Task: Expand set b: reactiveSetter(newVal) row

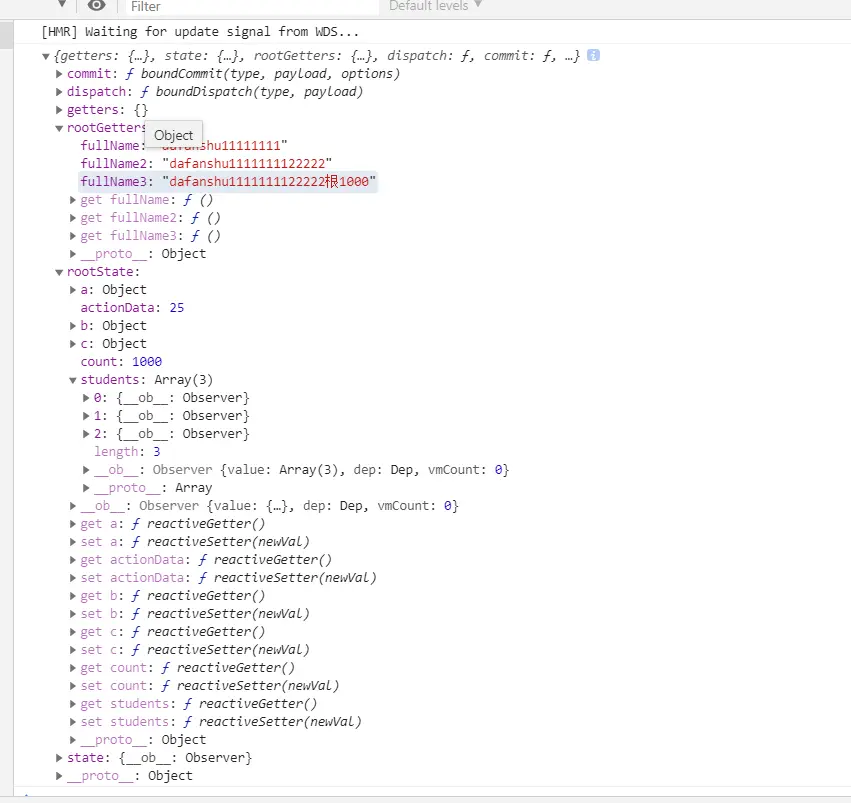Action: point(73,614)
